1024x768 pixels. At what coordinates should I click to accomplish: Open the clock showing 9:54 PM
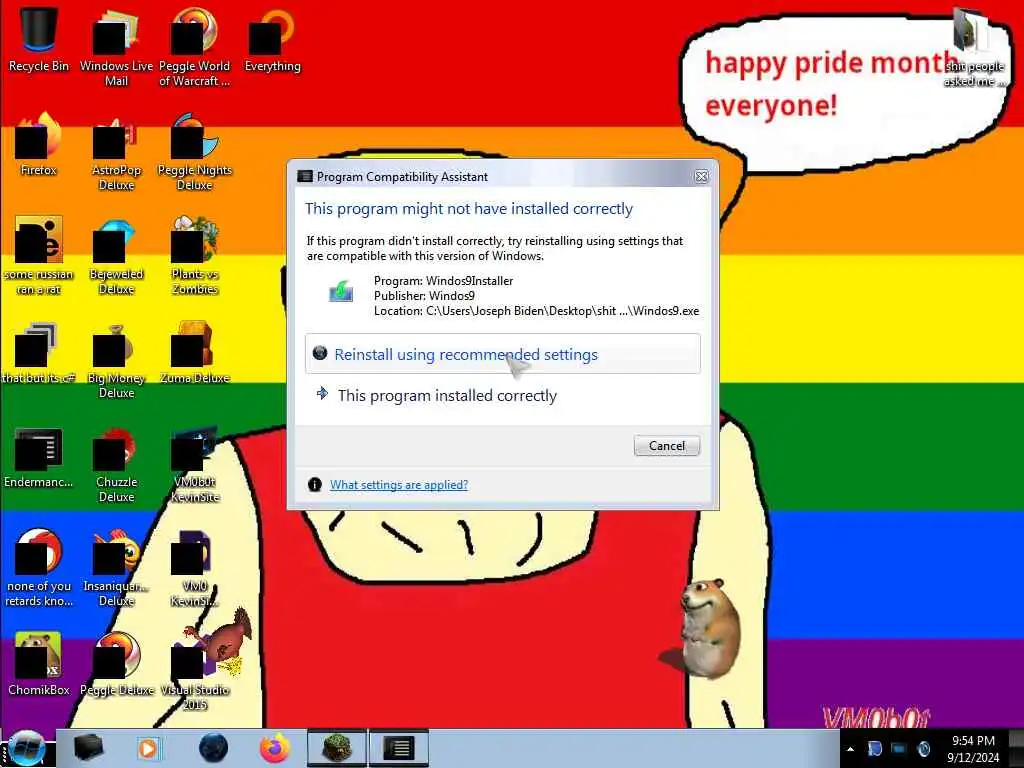point(973,749)
